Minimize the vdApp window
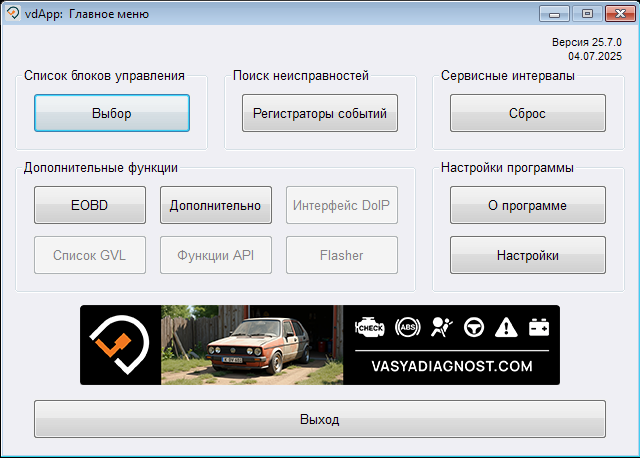This screenshot has height=458, width=640. [555, 13]
